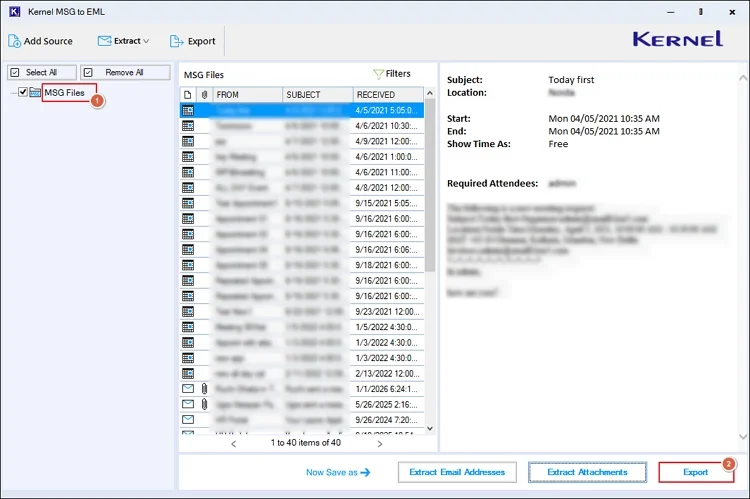
Task: Select the received date 9/26/2024 7:20
Action: [386, 420]
